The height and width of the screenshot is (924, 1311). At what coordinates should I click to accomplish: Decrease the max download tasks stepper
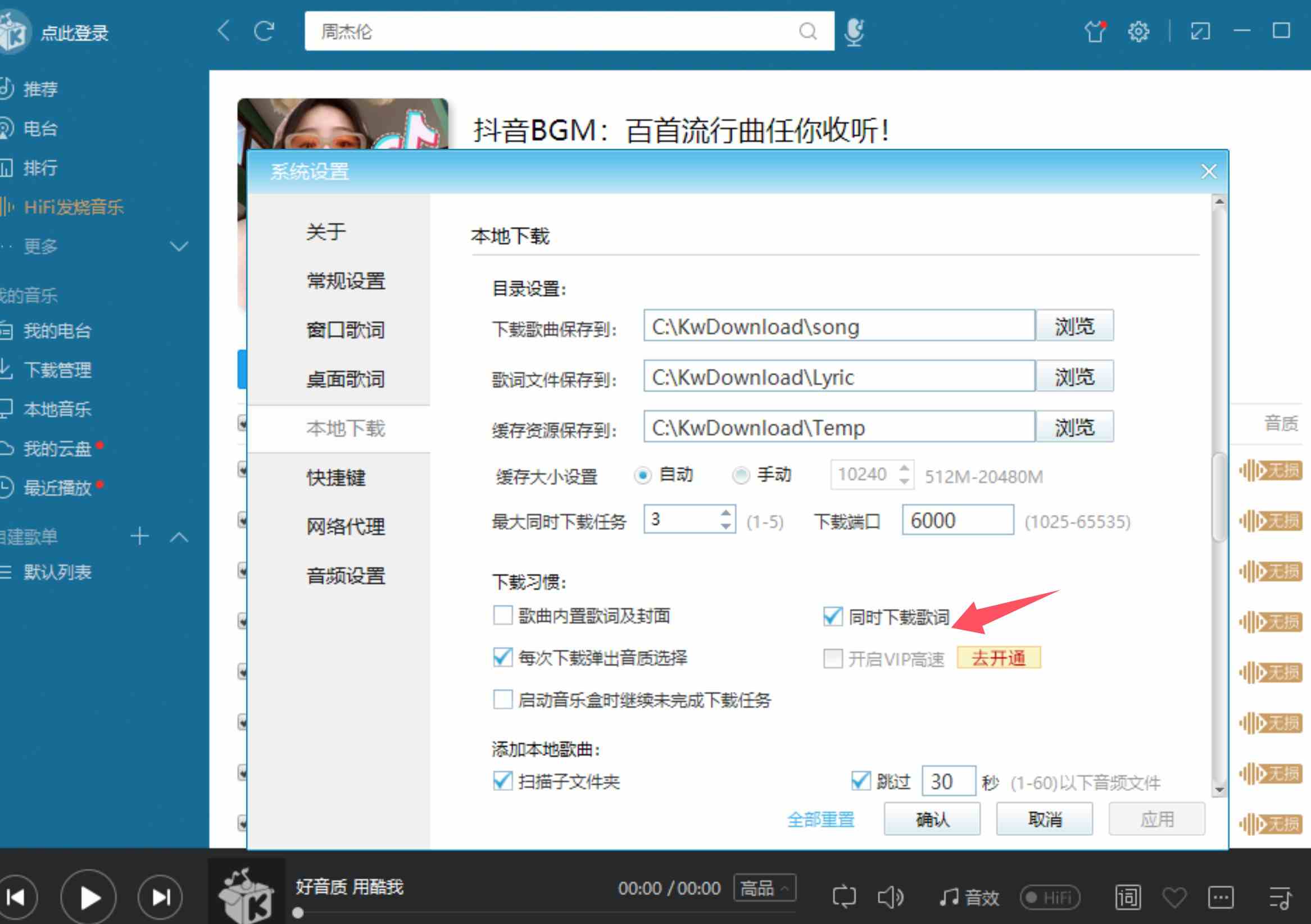point(725,526)
